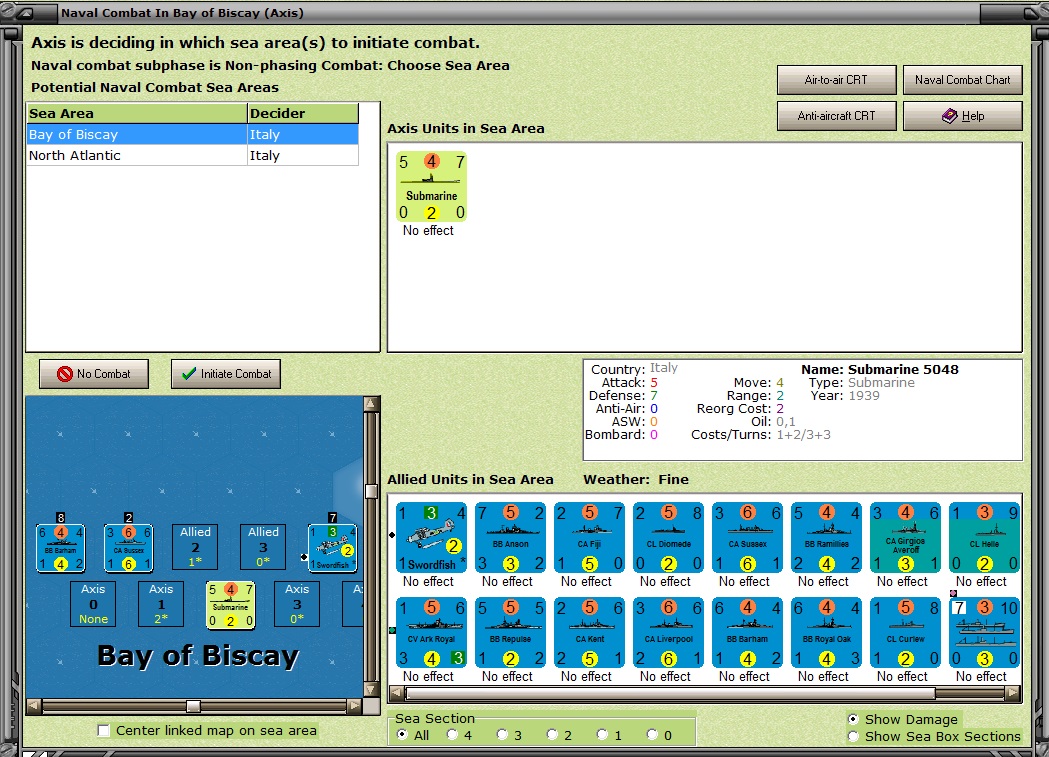Image resolution: width=1049 pixels, height=757 pixels.
Task: Choose sea section 1 radio button
Action: point(602,735)
